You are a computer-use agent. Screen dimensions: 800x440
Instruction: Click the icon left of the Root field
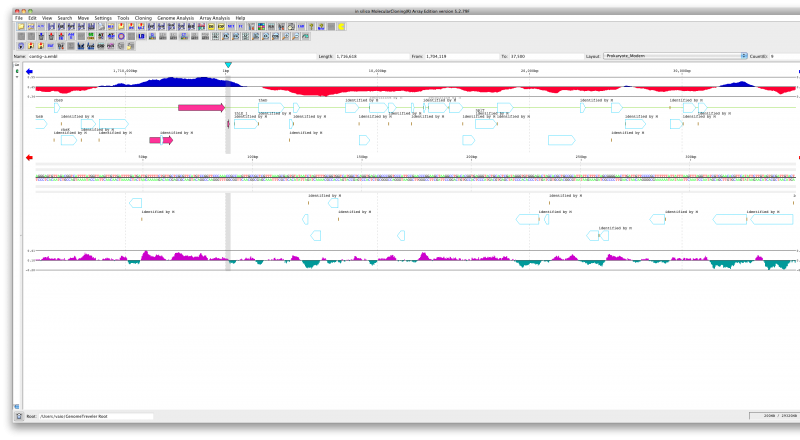pyautogui.click(x=19, y=416)
